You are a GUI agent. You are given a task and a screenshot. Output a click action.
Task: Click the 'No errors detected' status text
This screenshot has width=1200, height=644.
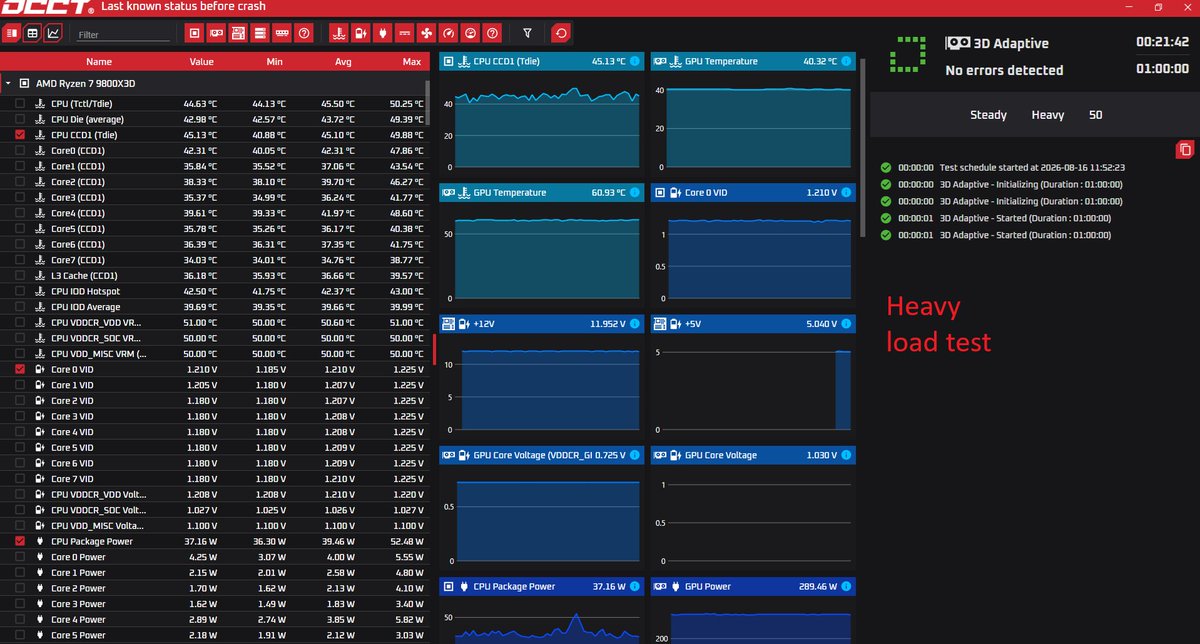(x=1004, y=70)
